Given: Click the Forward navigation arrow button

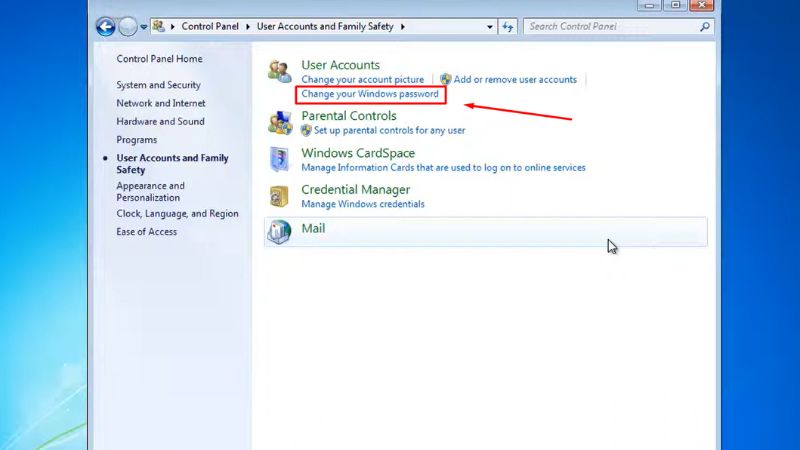Looking at the screenshot, I should (128, 27).
